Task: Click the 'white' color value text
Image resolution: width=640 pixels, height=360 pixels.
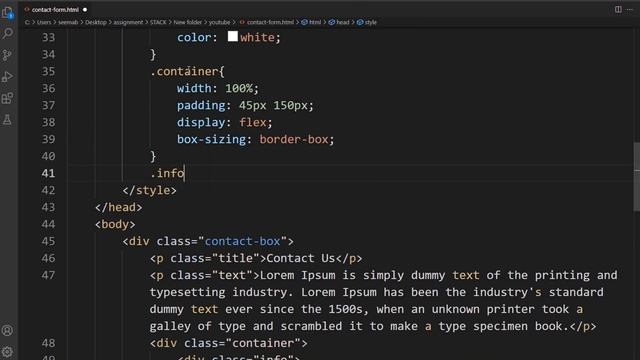Action: (x=257, y=38)
